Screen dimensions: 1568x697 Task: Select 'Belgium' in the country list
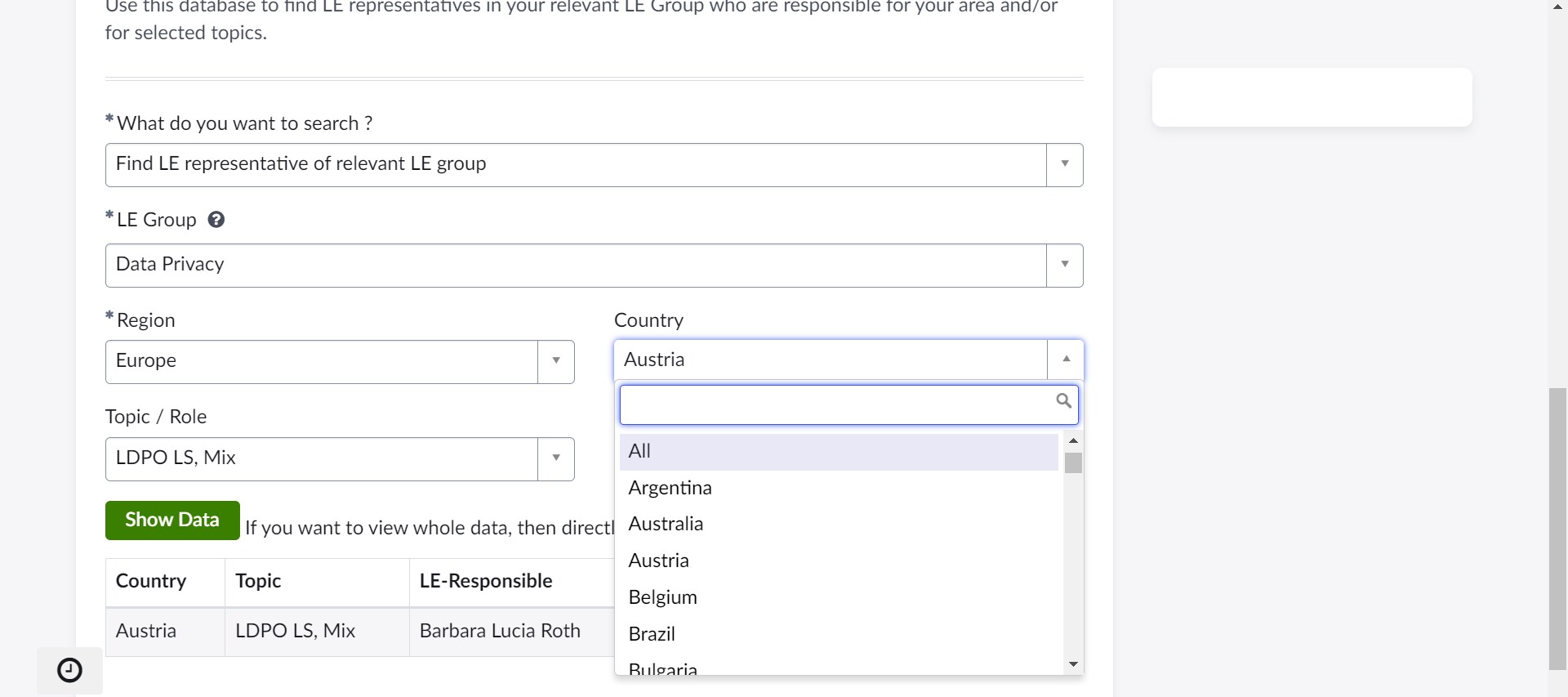tap(839, 597)
